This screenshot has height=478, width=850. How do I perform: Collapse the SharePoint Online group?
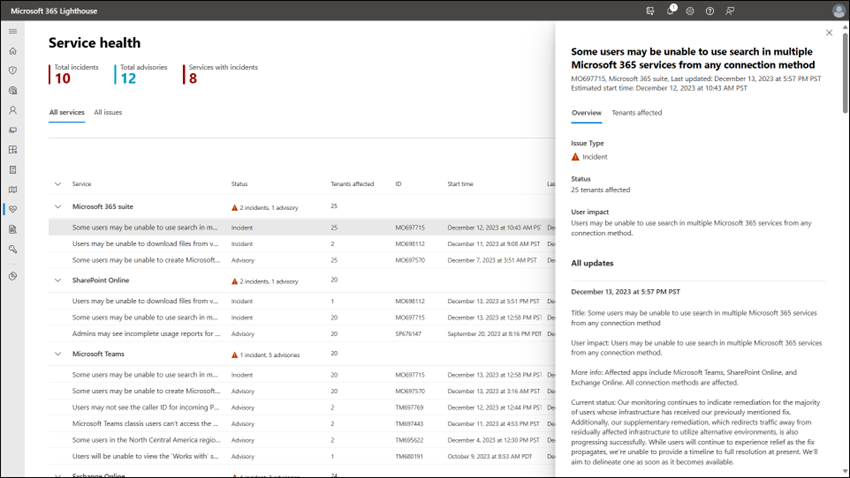(57, 280)
